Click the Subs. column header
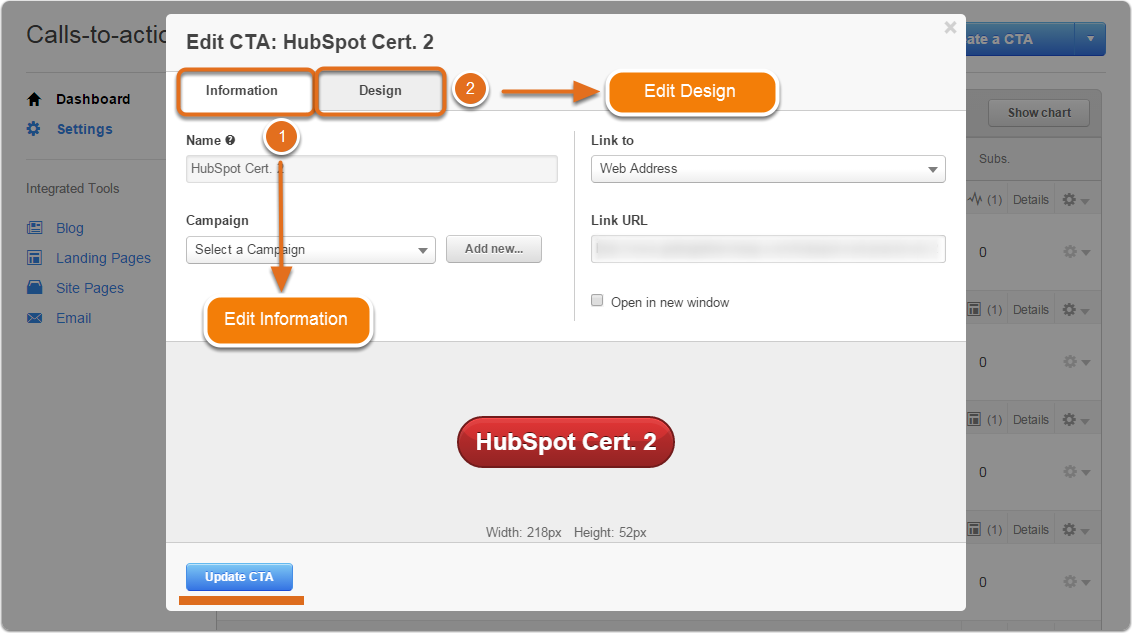The width and height of the screenshot is (1132, 633). (x=994, y=159)
